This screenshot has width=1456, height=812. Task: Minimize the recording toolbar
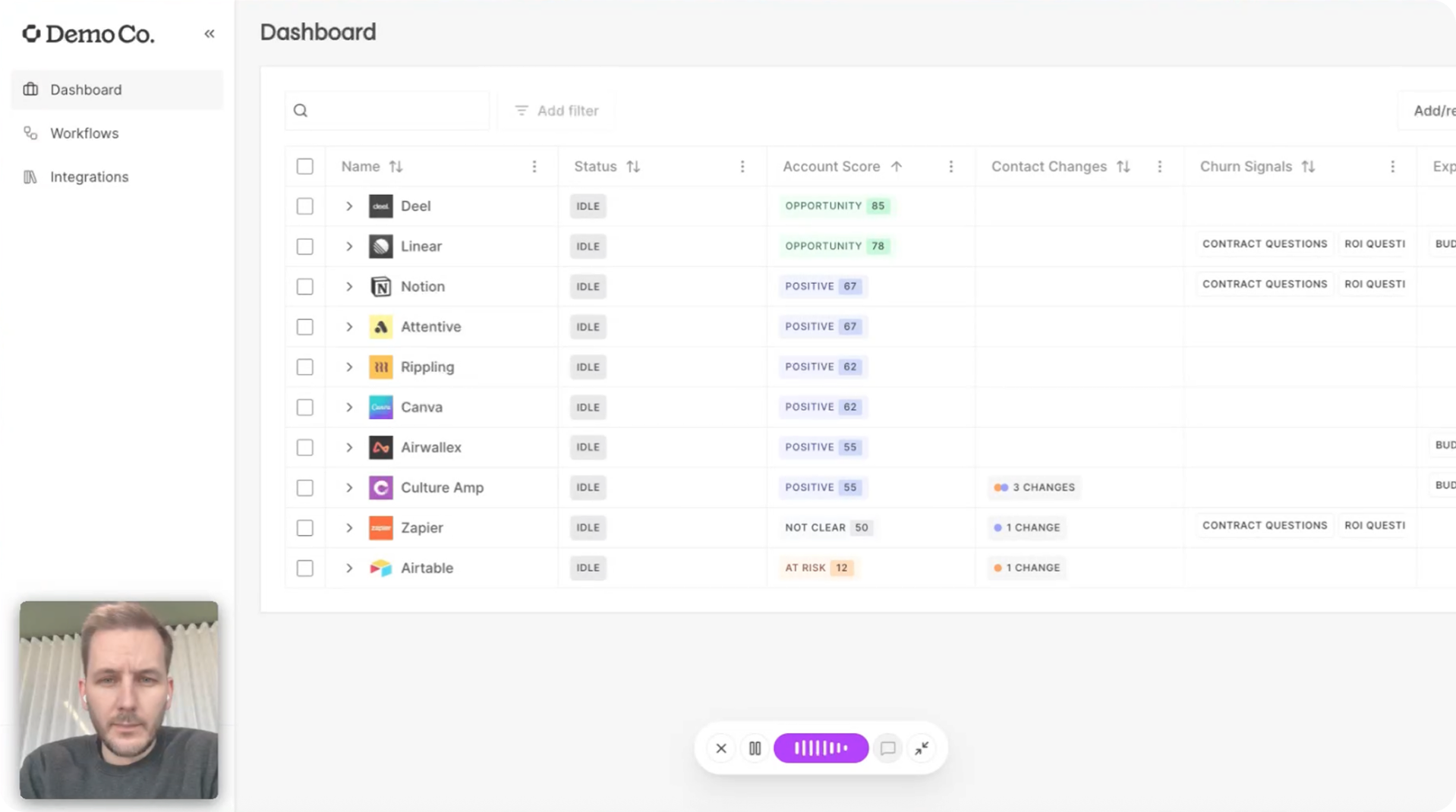922,748
